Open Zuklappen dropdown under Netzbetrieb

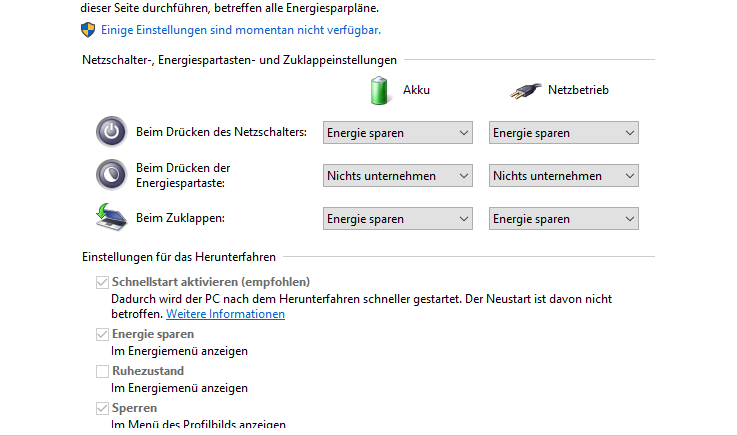564,219
